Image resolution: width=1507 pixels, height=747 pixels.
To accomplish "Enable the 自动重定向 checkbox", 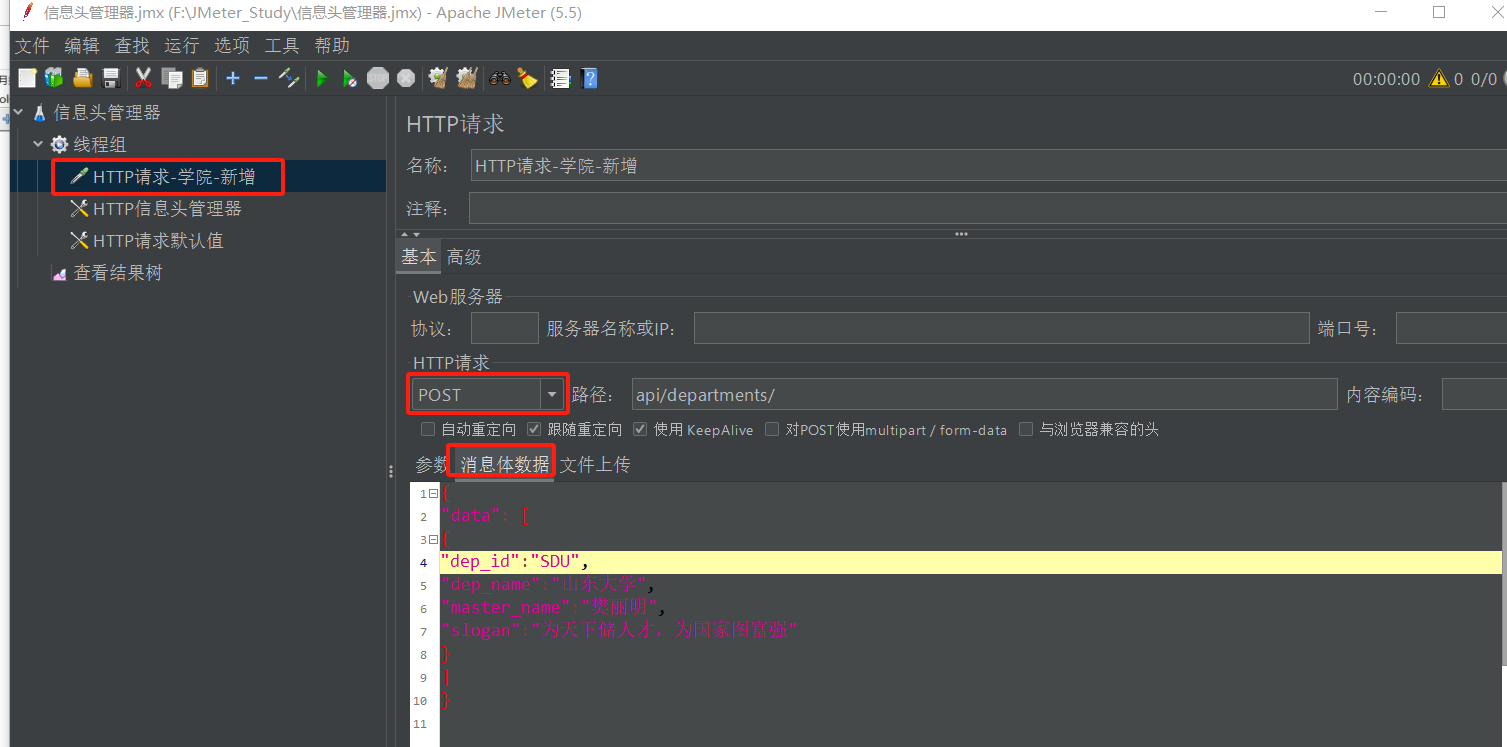I will pos(428,429).
